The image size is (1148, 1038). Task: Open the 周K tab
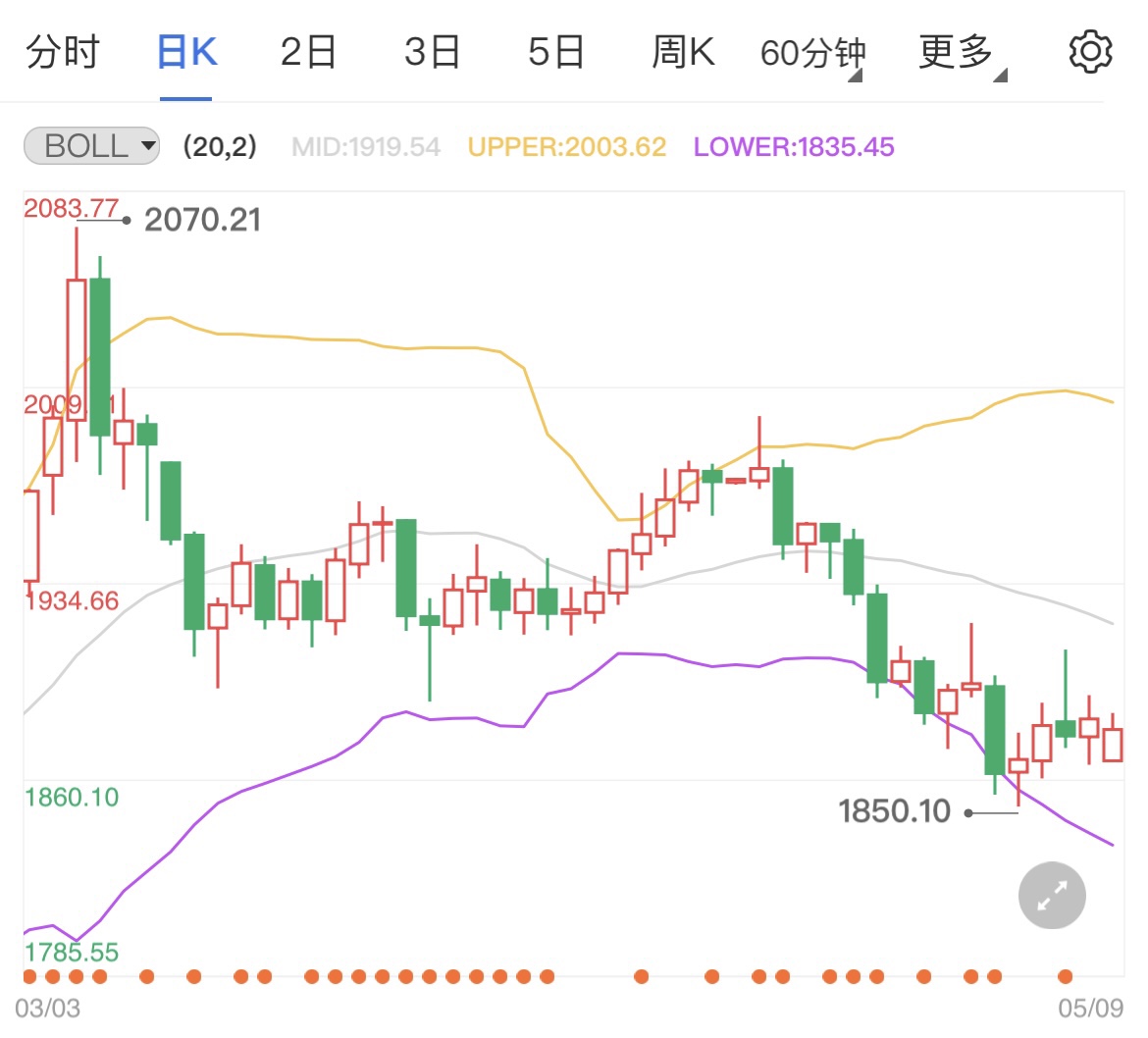click(x=683, y=53)
